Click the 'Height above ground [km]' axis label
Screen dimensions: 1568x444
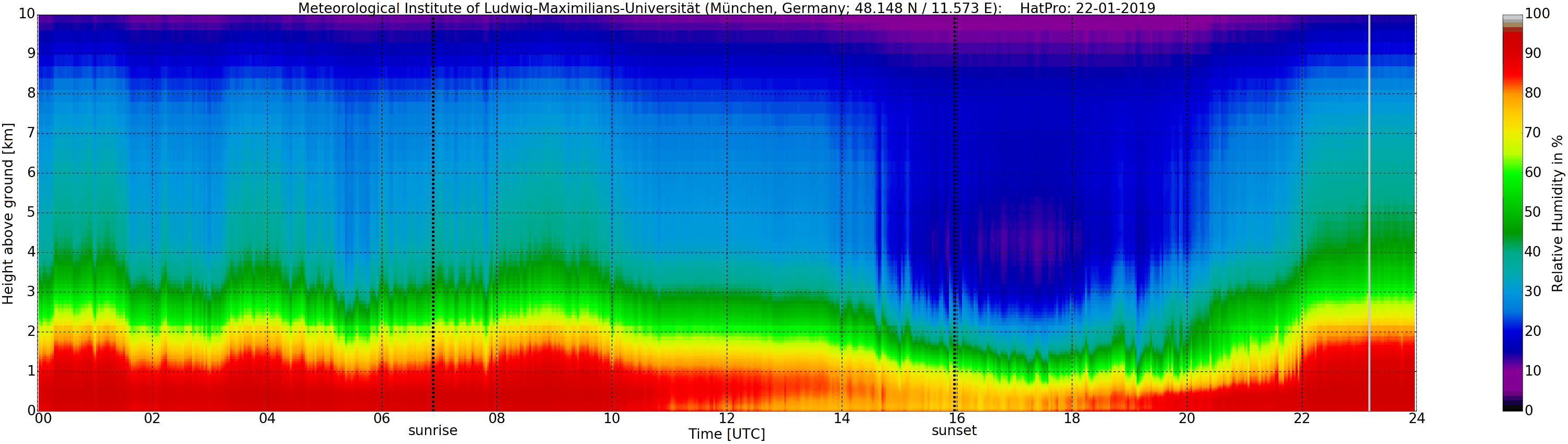8,214
